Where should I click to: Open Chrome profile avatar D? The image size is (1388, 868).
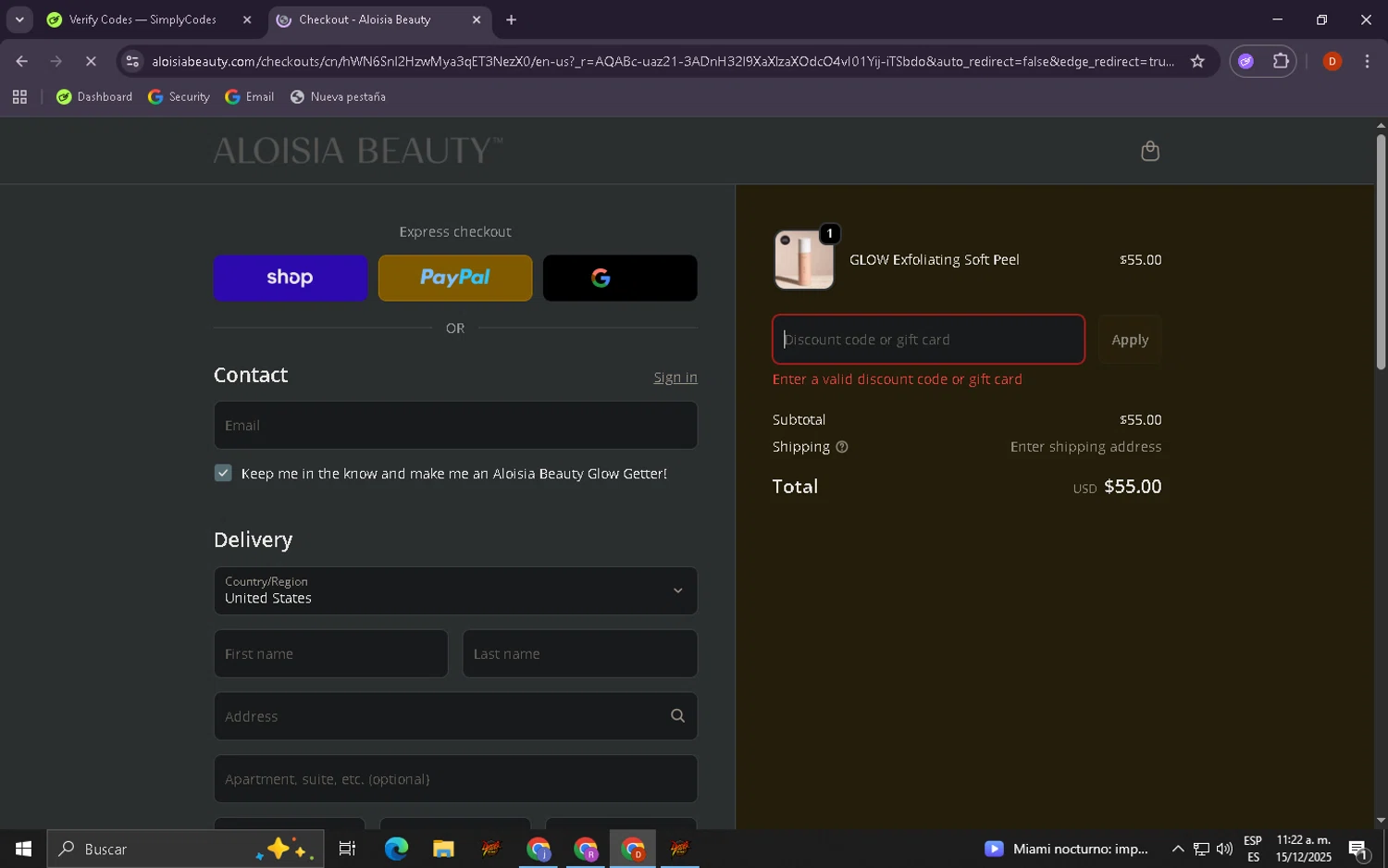(1332, 61)
